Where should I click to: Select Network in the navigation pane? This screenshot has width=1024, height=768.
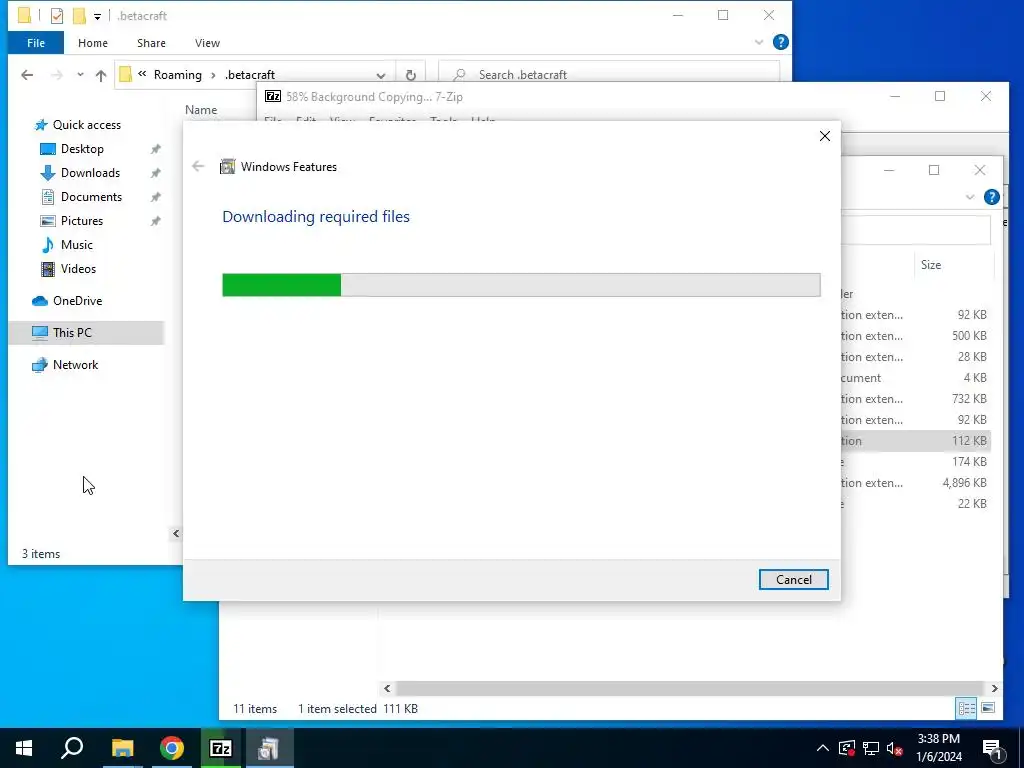[x=75, y=365]
